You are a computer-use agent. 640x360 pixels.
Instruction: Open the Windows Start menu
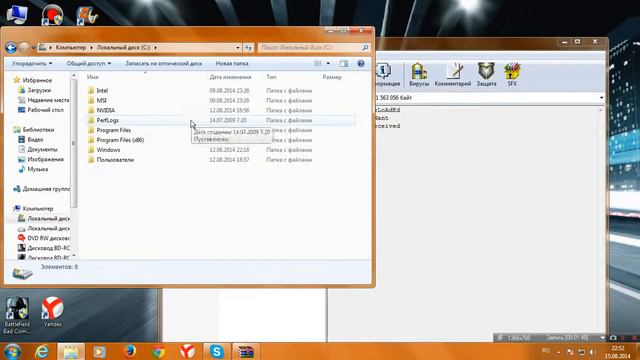click(x=12, y=351)
